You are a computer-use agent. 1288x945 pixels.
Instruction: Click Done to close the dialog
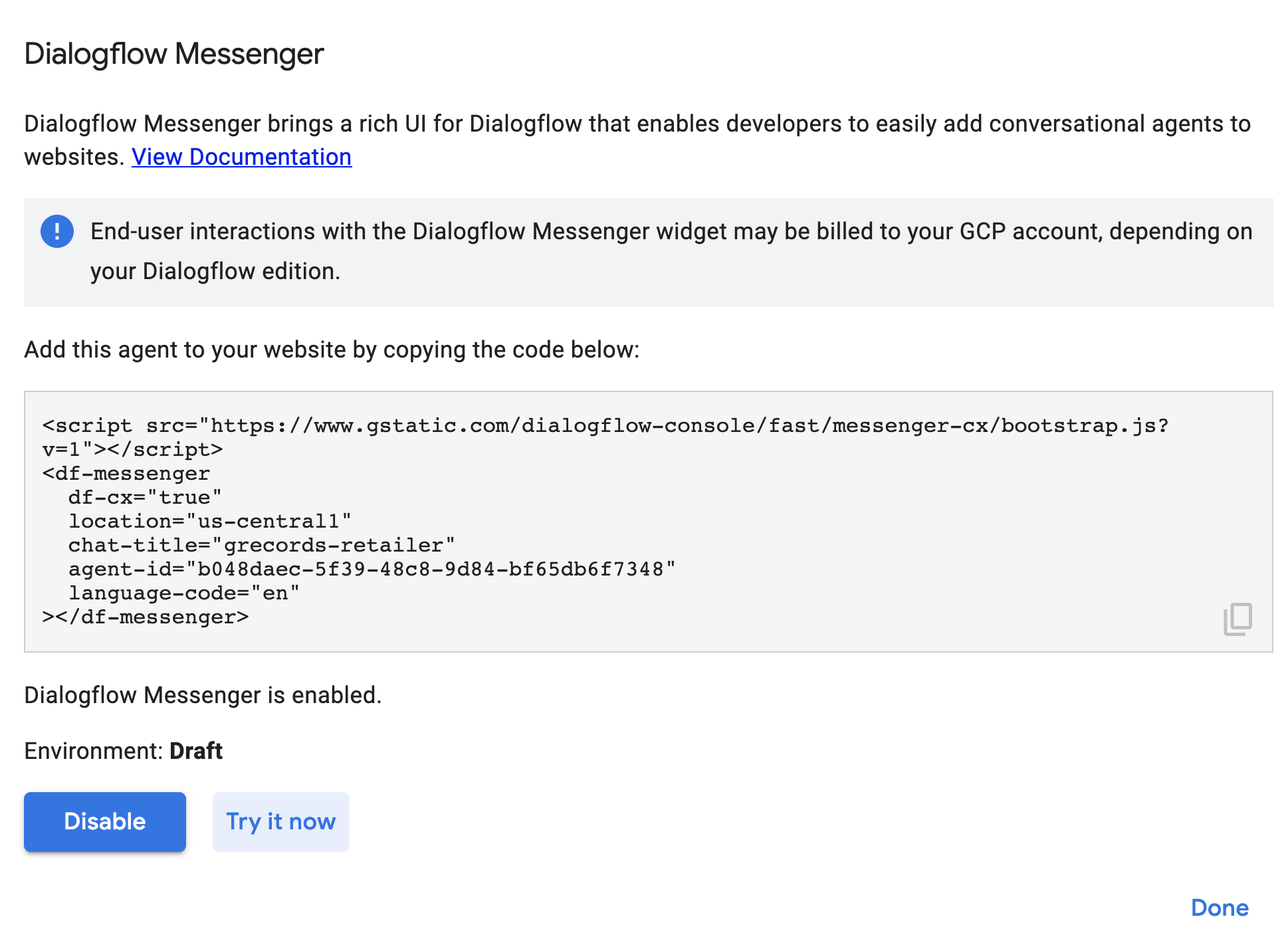click(1220, 908)
